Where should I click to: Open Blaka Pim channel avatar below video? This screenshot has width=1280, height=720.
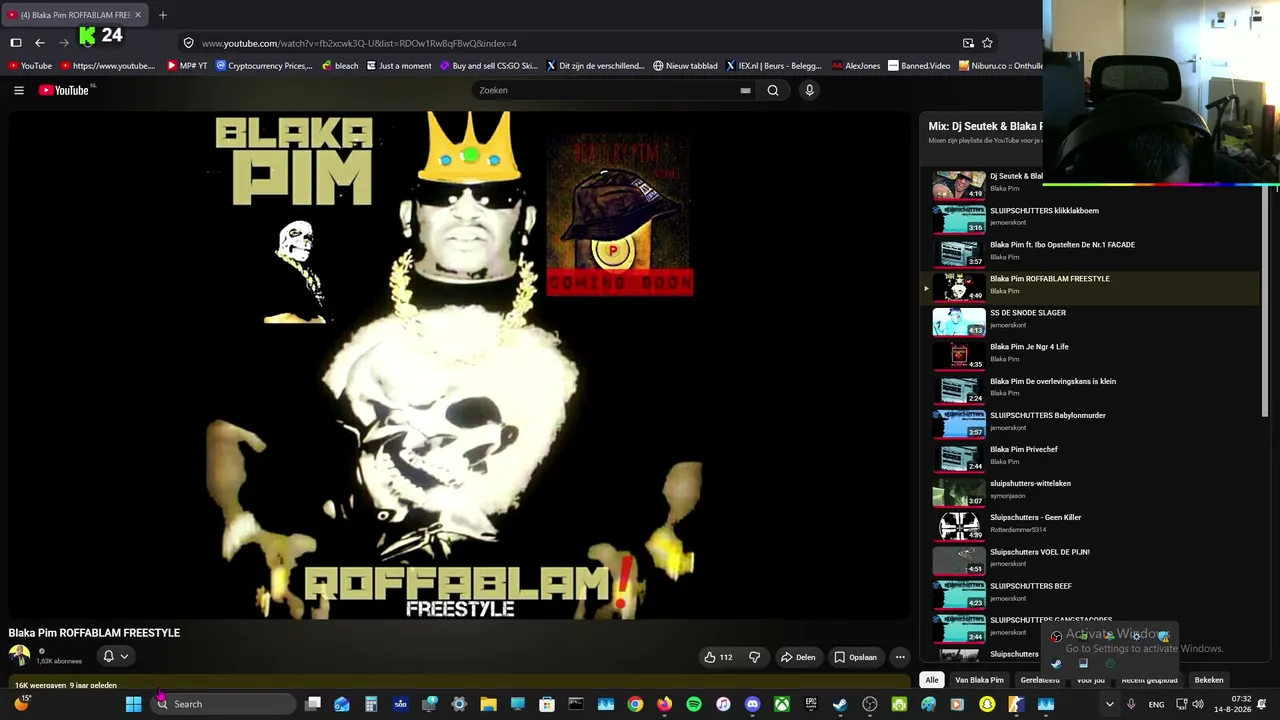tap(19, 656)
